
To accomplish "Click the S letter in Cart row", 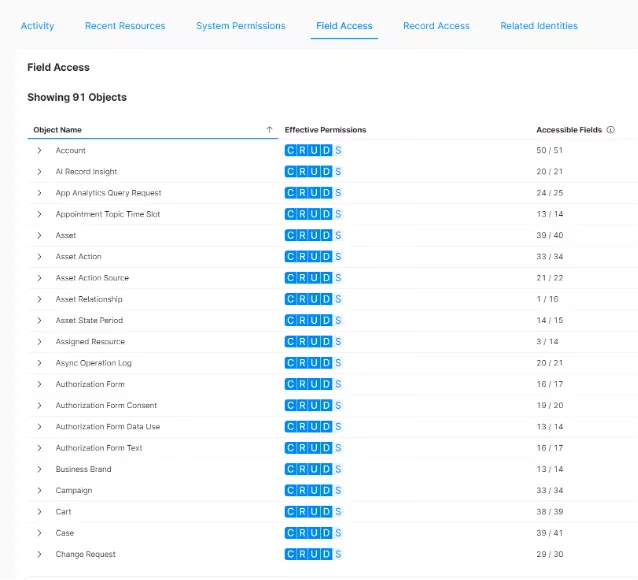I will (338, 512).
